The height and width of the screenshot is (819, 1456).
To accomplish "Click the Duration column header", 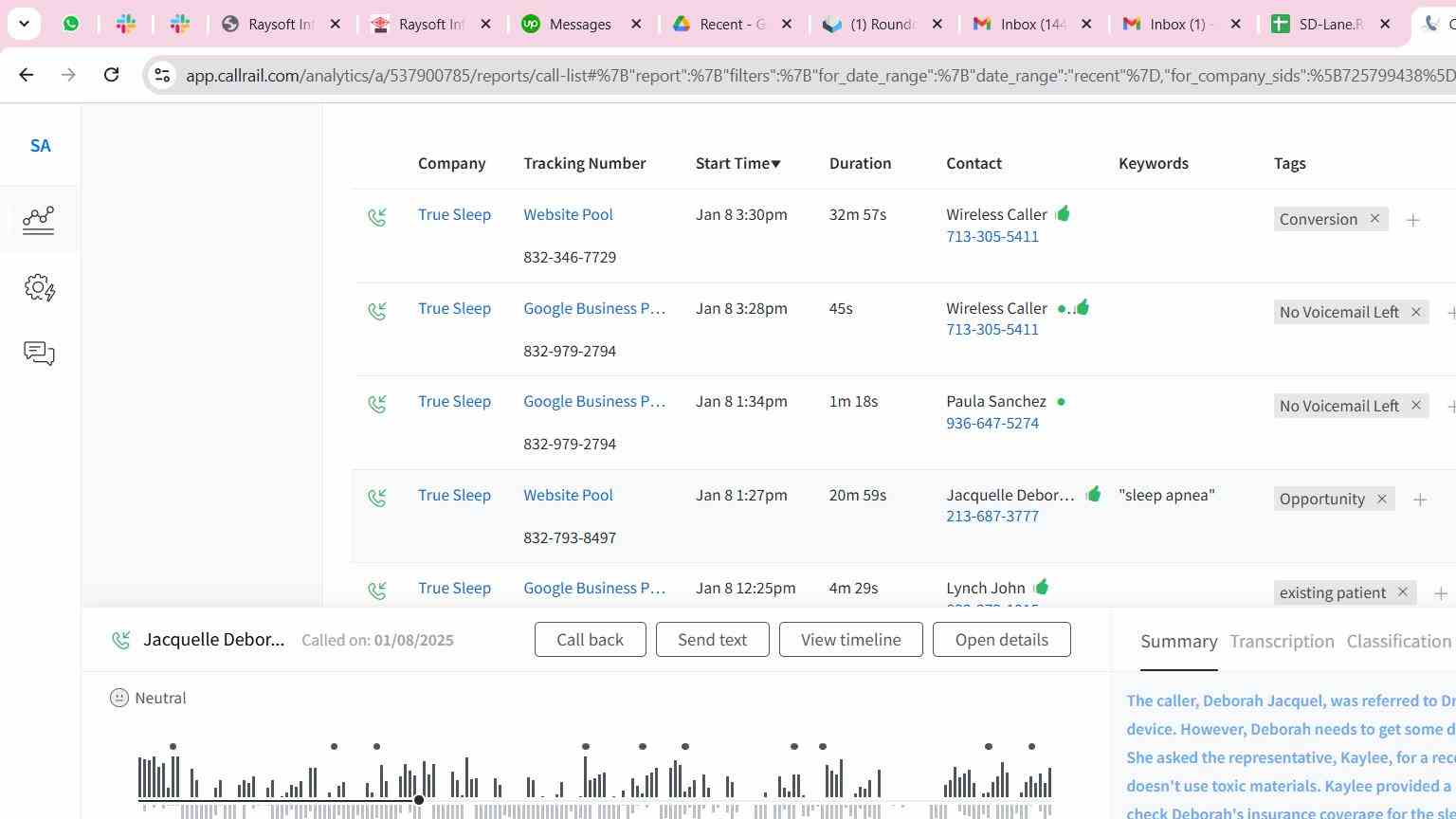I will 860,163.
